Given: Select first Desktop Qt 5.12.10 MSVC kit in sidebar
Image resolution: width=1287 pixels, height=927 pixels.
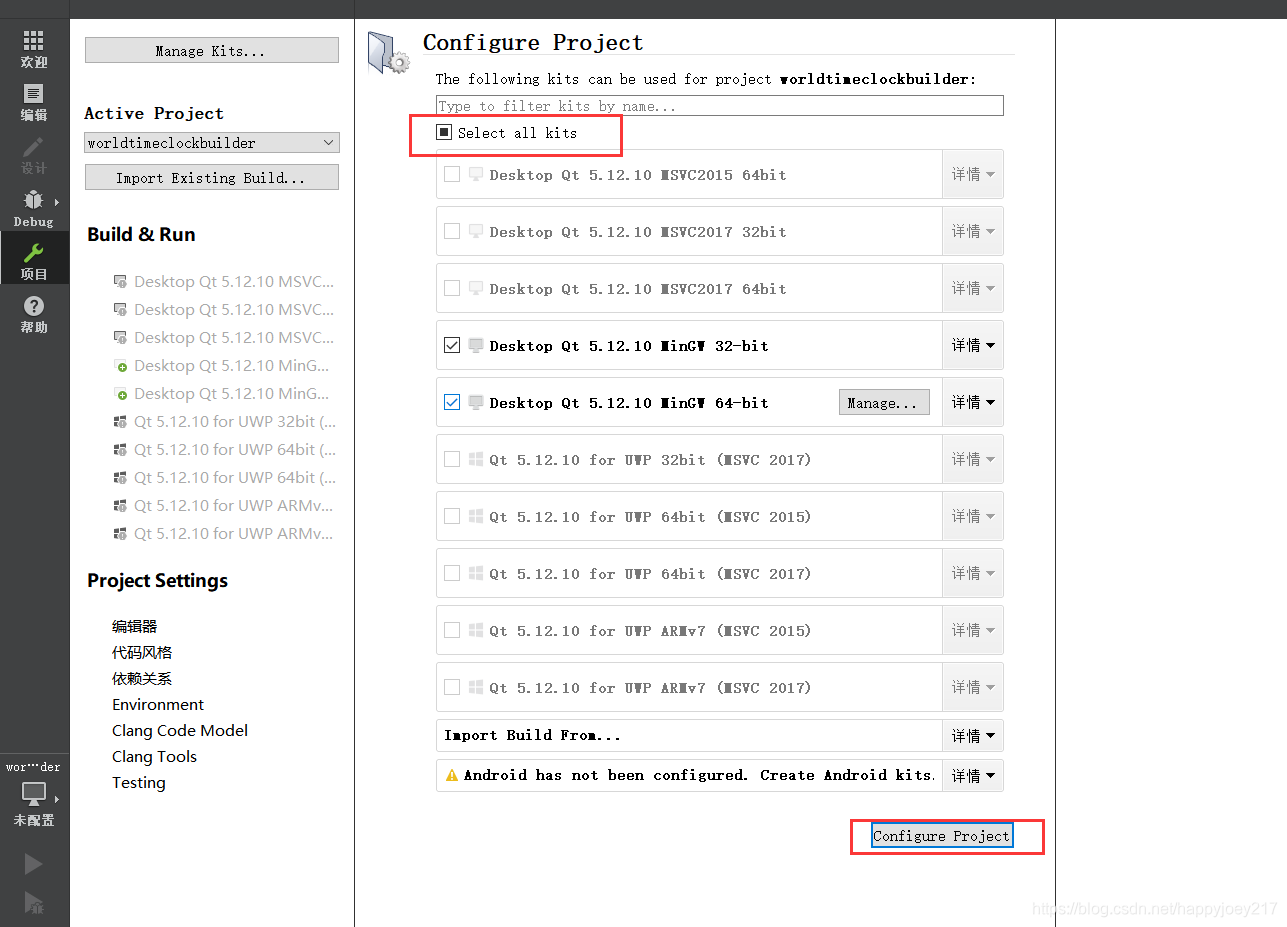Looking at the screenshot, I should point(224,281).
